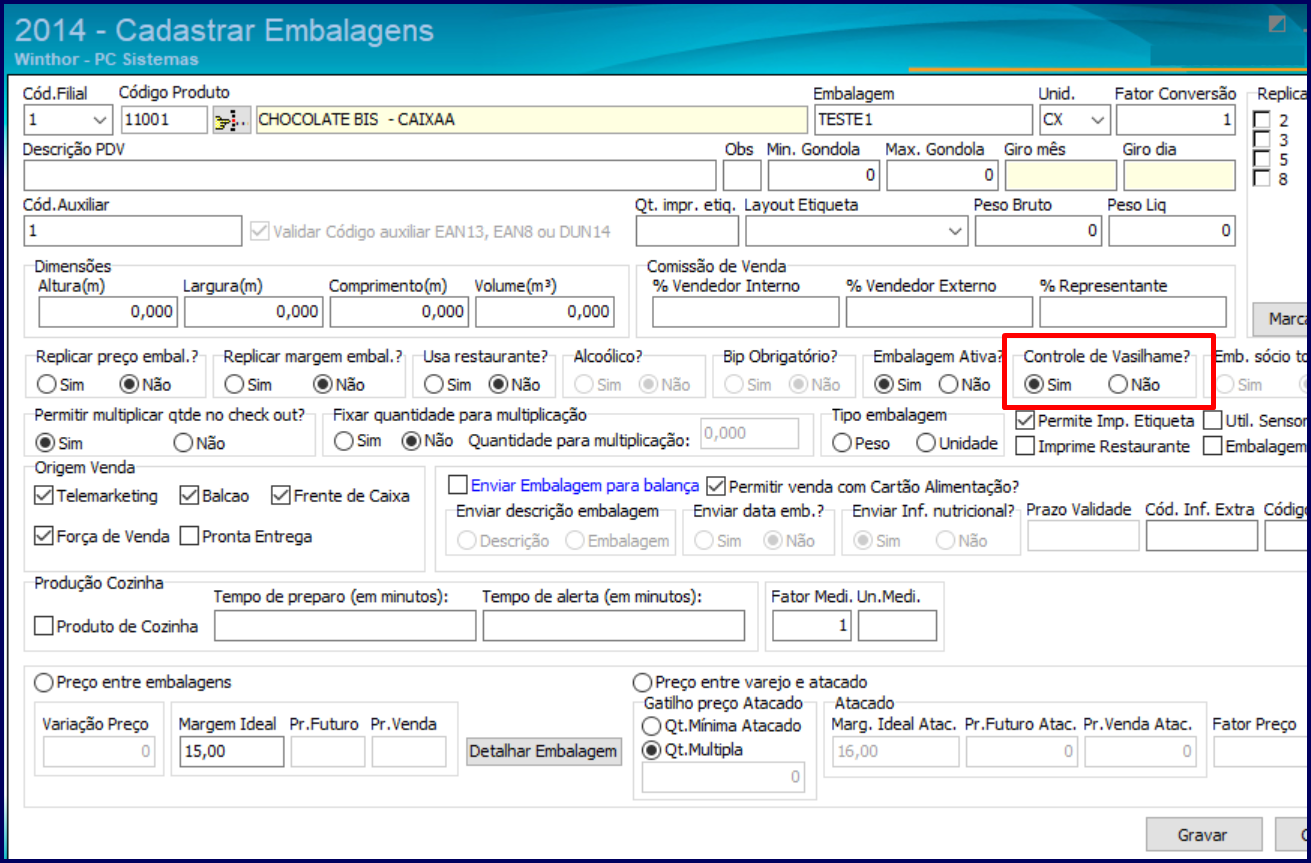The width and height of the screenshot is (1311, 863).
Task: Click the Gravar button
Action: coord(1203,835)
